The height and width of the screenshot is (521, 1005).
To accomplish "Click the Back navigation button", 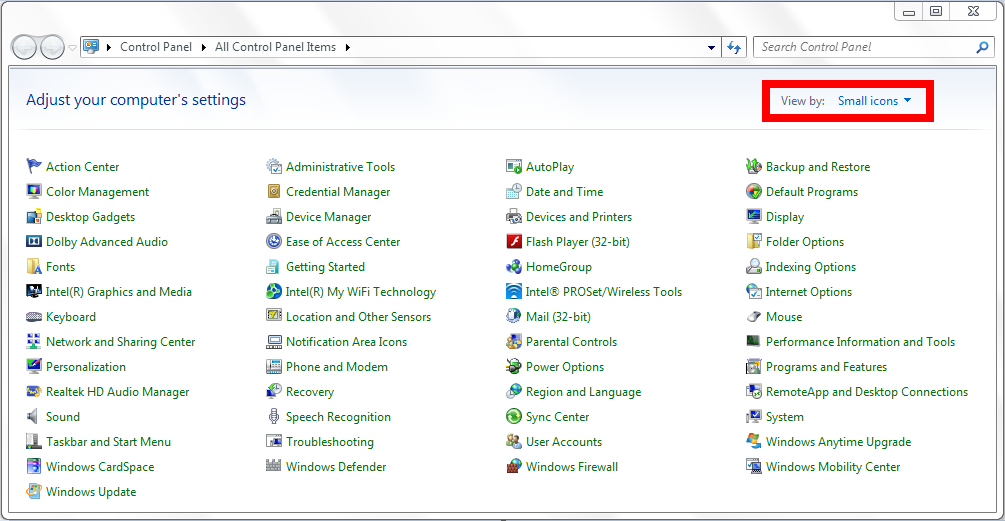I will coord(24,47).
